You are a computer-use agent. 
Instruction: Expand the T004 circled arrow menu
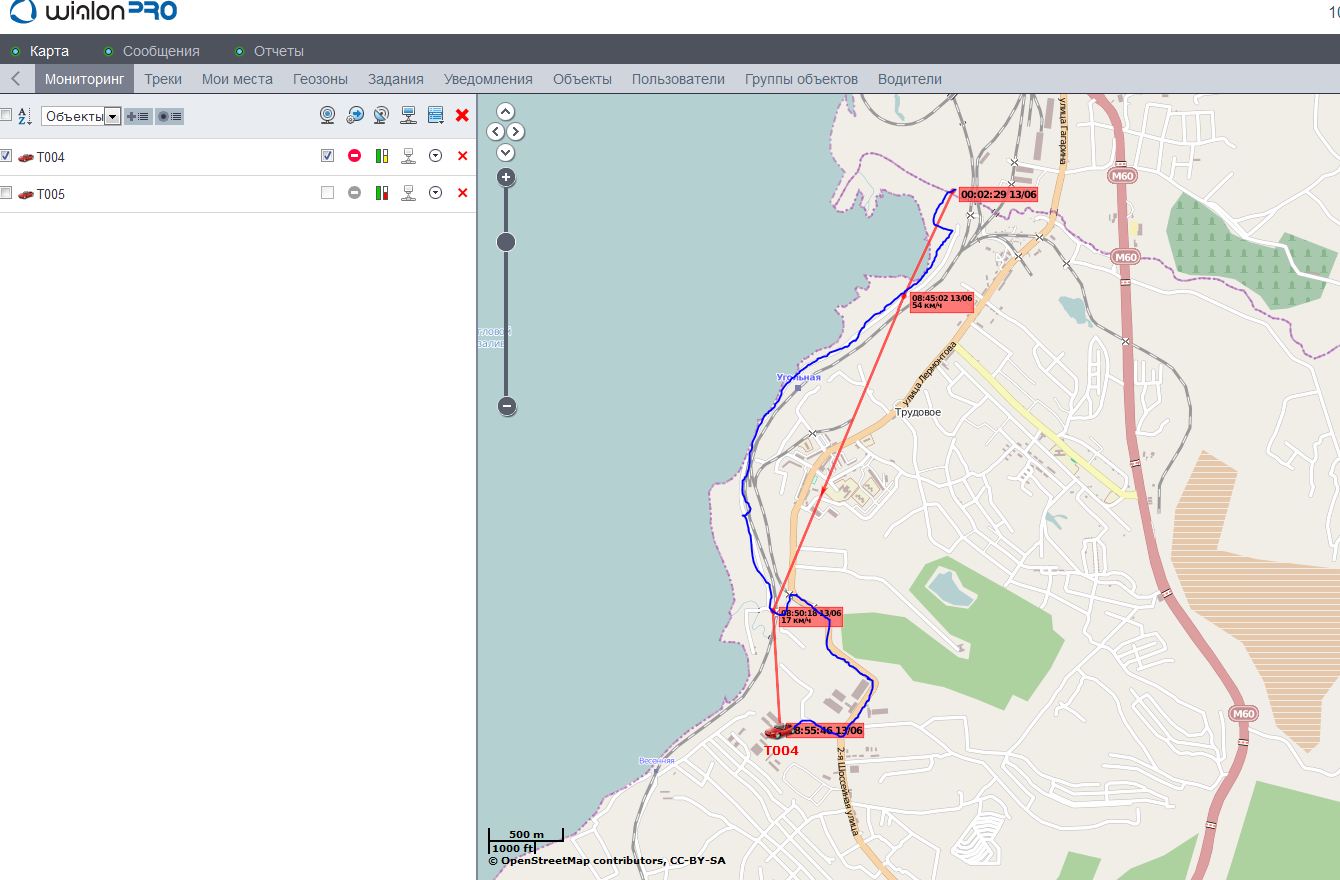(x=435, y=156)
